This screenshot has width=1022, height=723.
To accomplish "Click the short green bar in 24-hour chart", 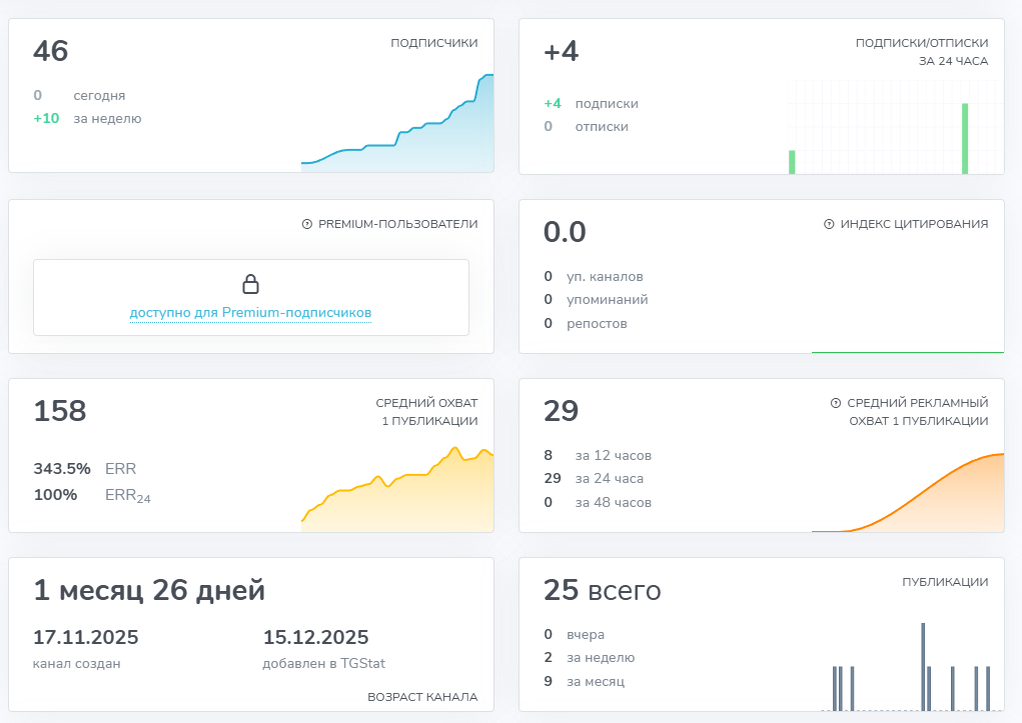I will coord(792,162).
